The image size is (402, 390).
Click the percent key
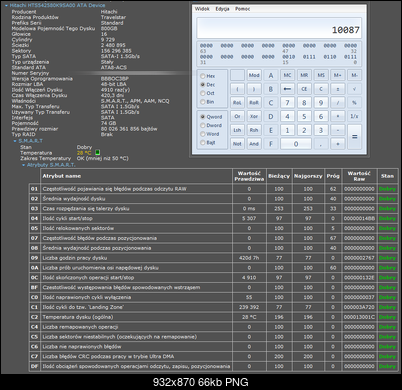354,103
